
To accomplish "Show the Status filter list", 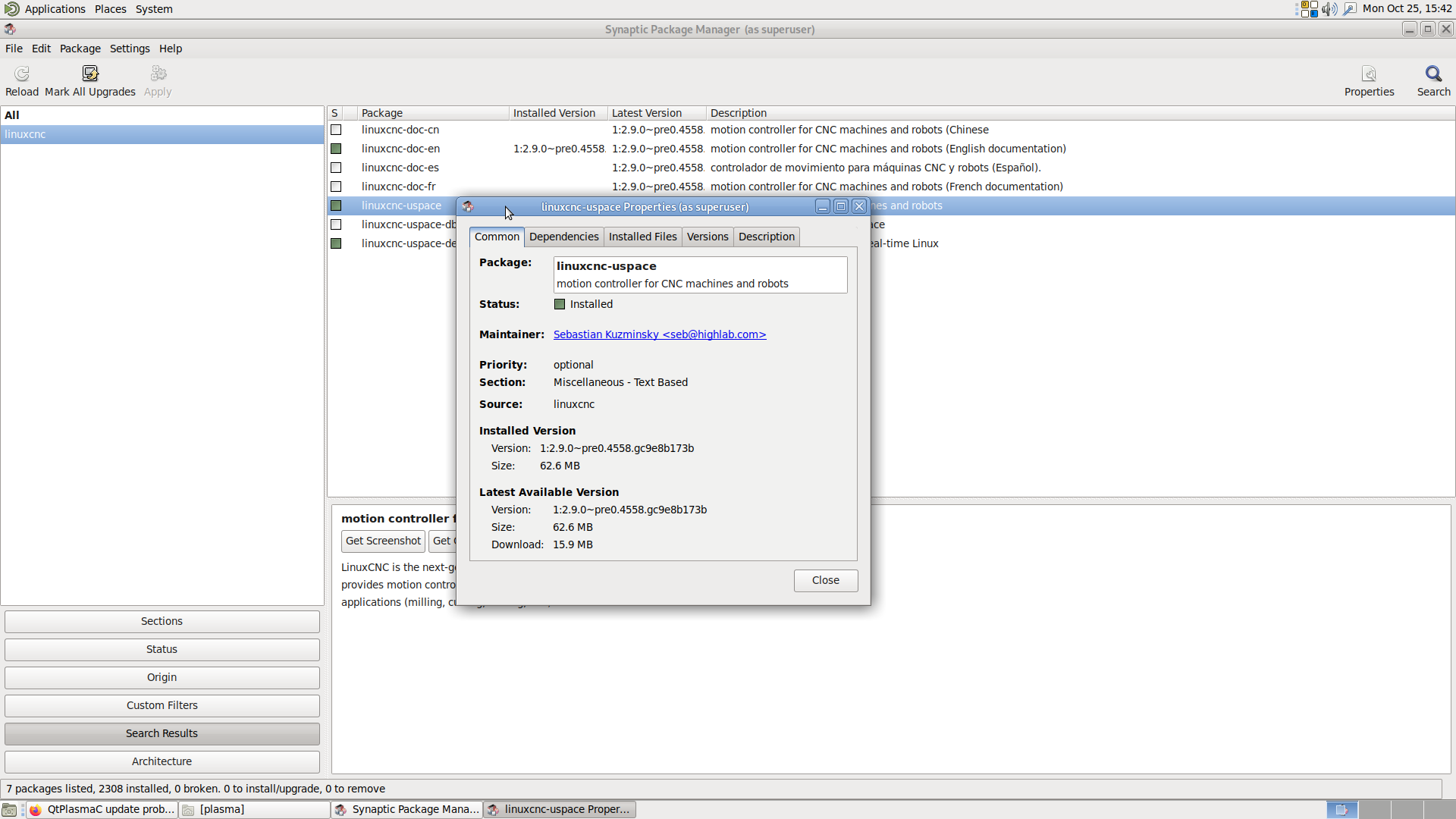I will [x=162, y=649].
